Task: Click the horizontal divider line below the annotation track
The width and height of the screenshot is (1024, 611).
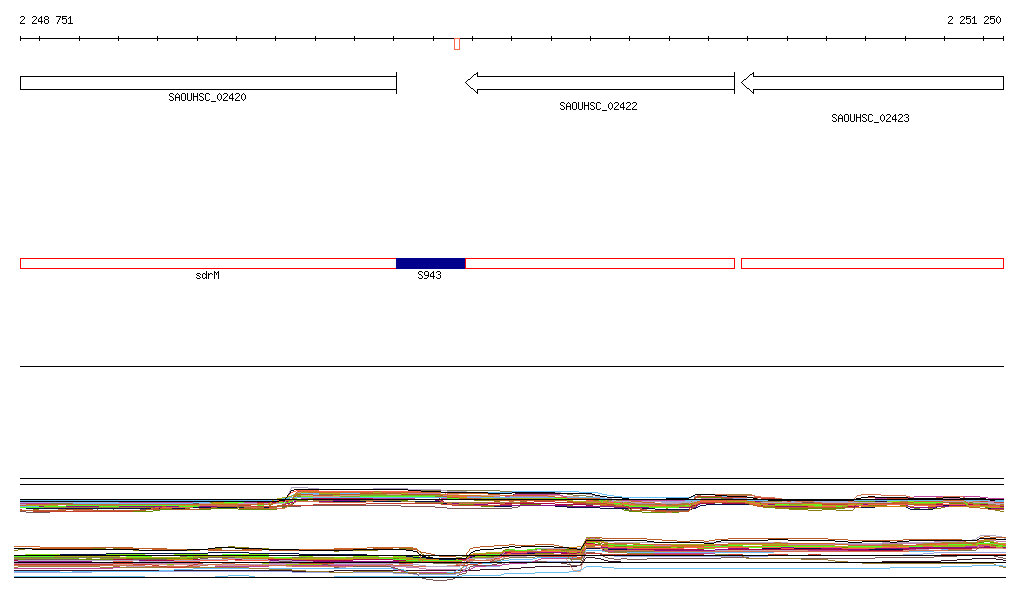Action: [x=512, y=367]
